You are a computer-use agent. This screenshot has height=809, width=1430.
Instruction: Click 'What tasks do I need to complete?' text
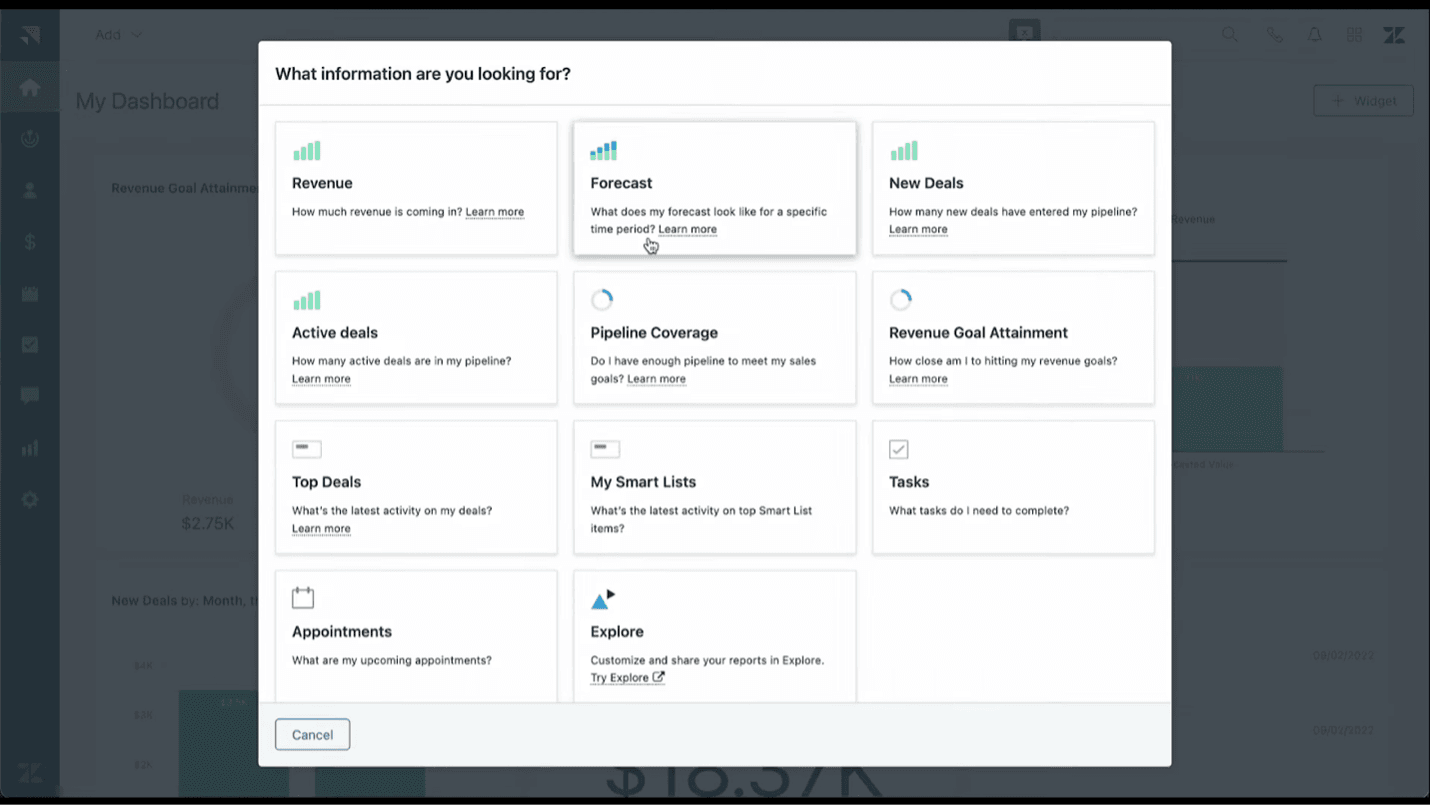tap(979, 511)
